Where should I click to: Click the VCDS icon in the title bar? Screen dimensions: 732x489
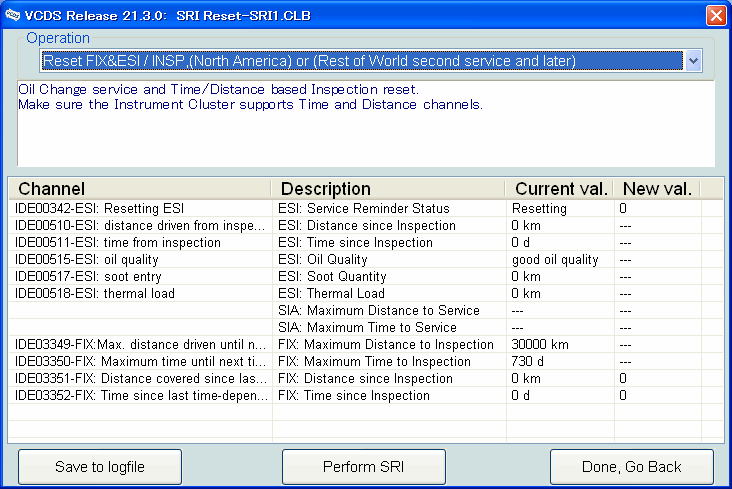[13, 15]
